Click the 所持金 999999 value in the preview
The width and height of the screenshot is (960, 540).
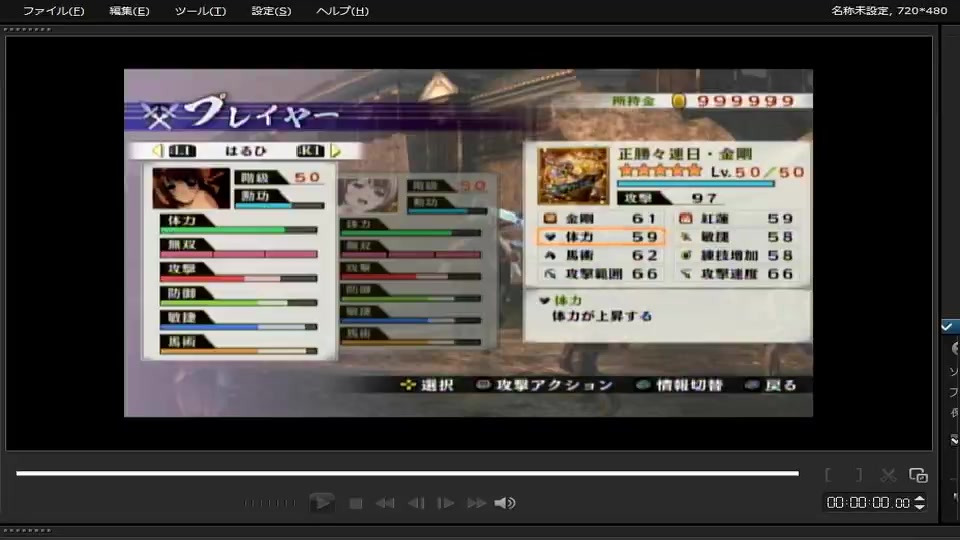click(x=746, y=100)
